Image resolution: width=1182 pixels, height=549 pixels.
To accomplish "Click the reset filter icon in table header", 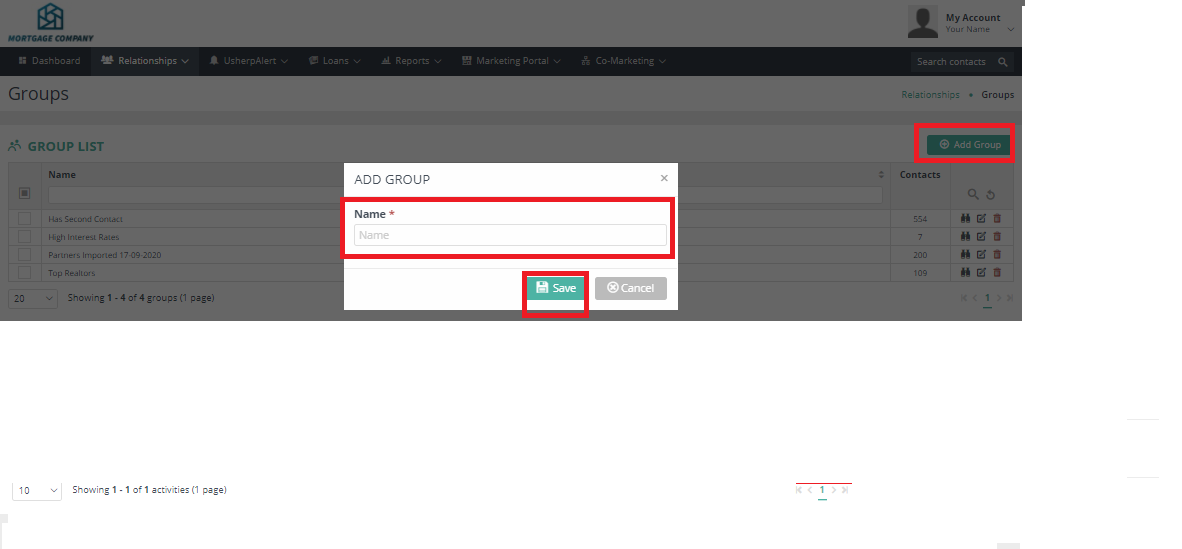I will pos(990,195).
